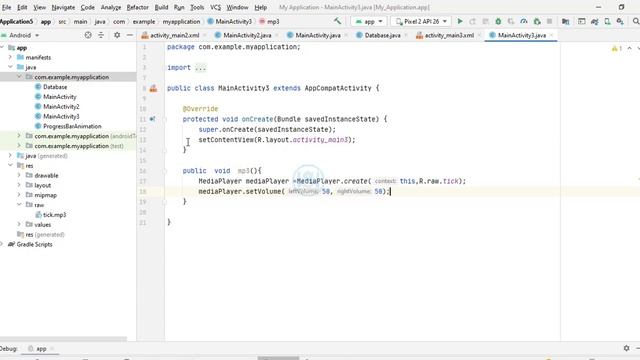Jump to previous highlighted problem with up arrow
640x360 pixels.
click(x=629, y=49)
